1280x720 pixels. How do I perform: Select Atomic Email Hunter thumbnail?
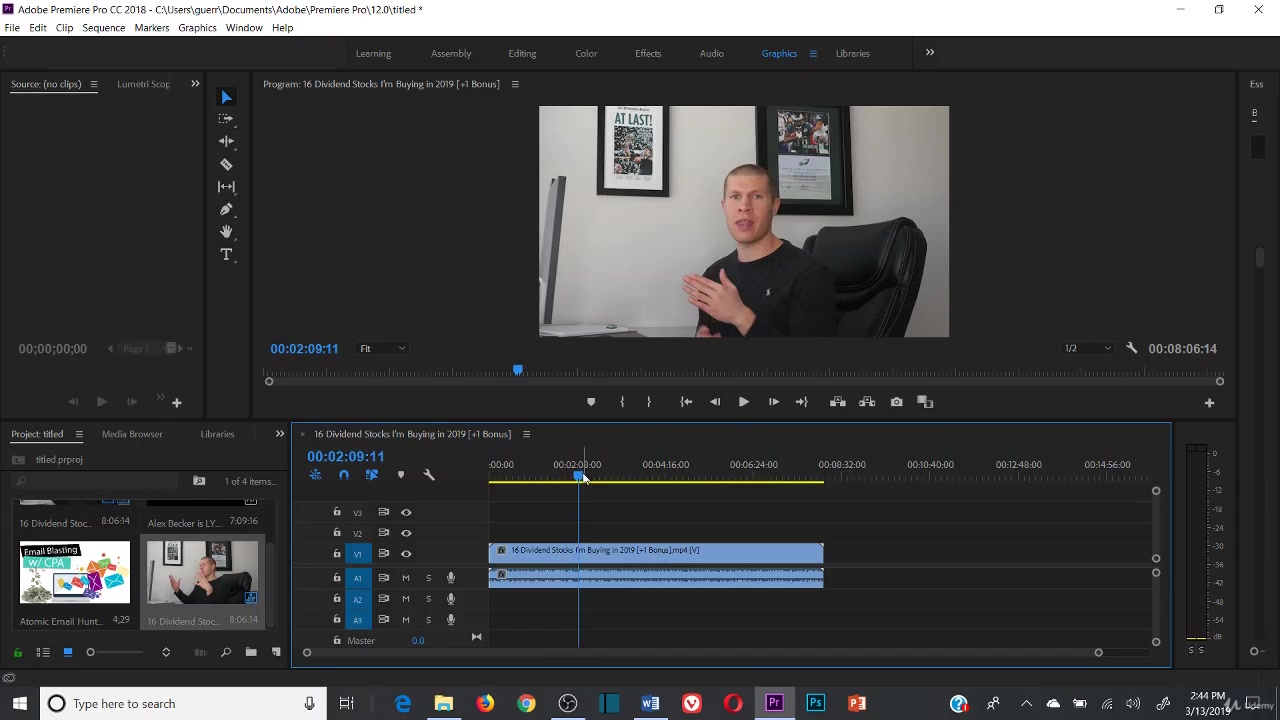(x=75, y=573)
